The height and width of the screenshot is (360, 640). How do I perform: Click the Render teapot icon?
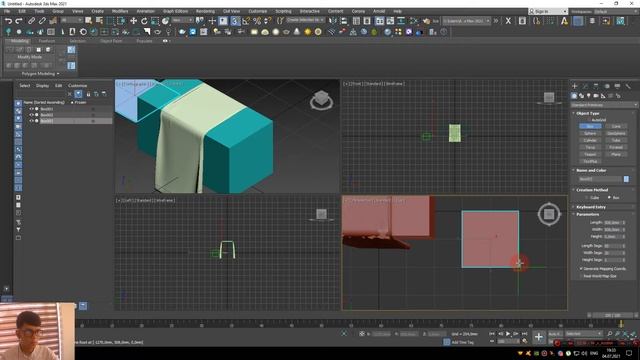click(426, 21)
